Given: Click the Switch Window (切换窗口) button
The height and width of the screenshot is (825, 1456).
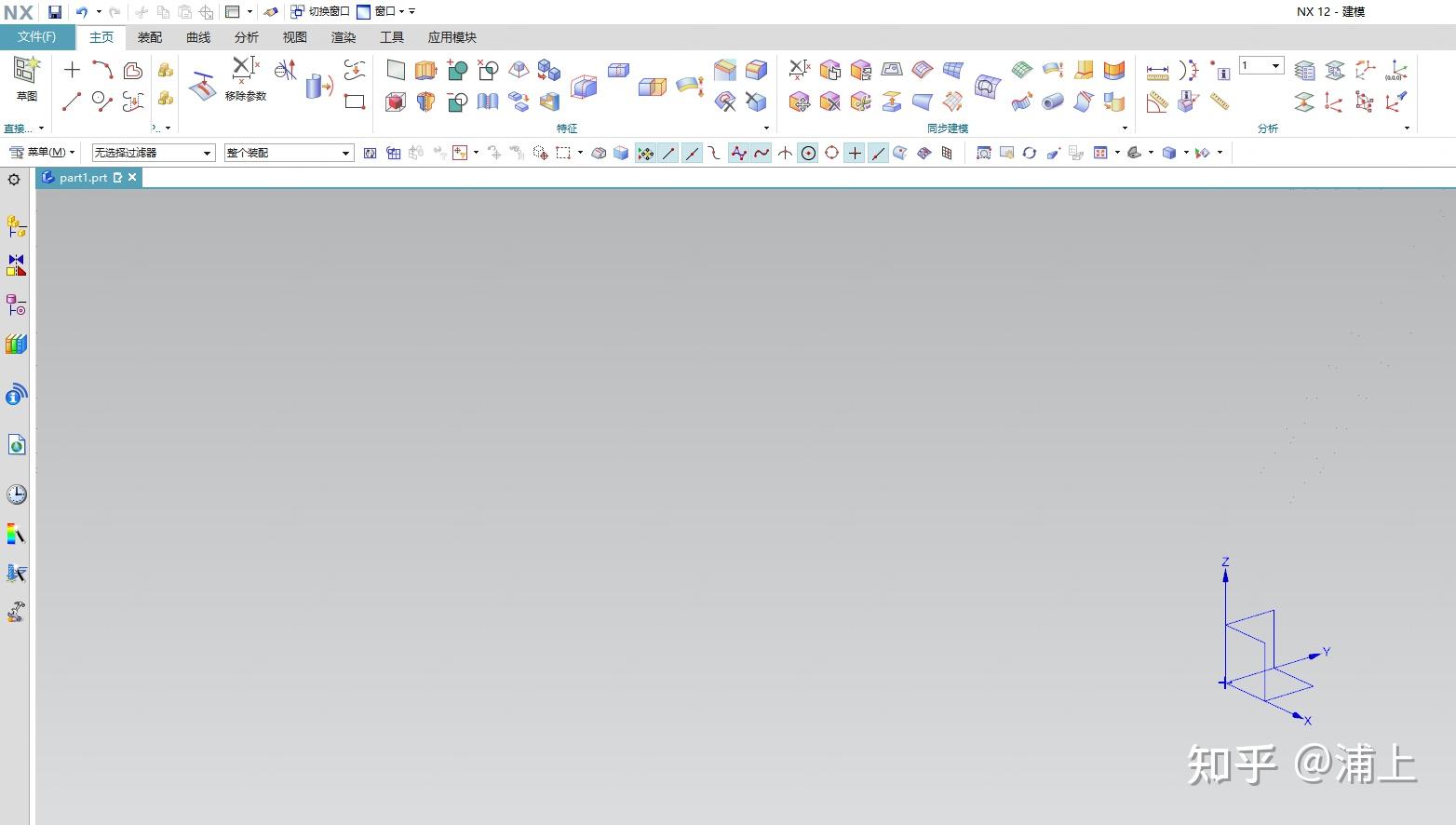Looking at the screenshot, I should pos(320,12).
